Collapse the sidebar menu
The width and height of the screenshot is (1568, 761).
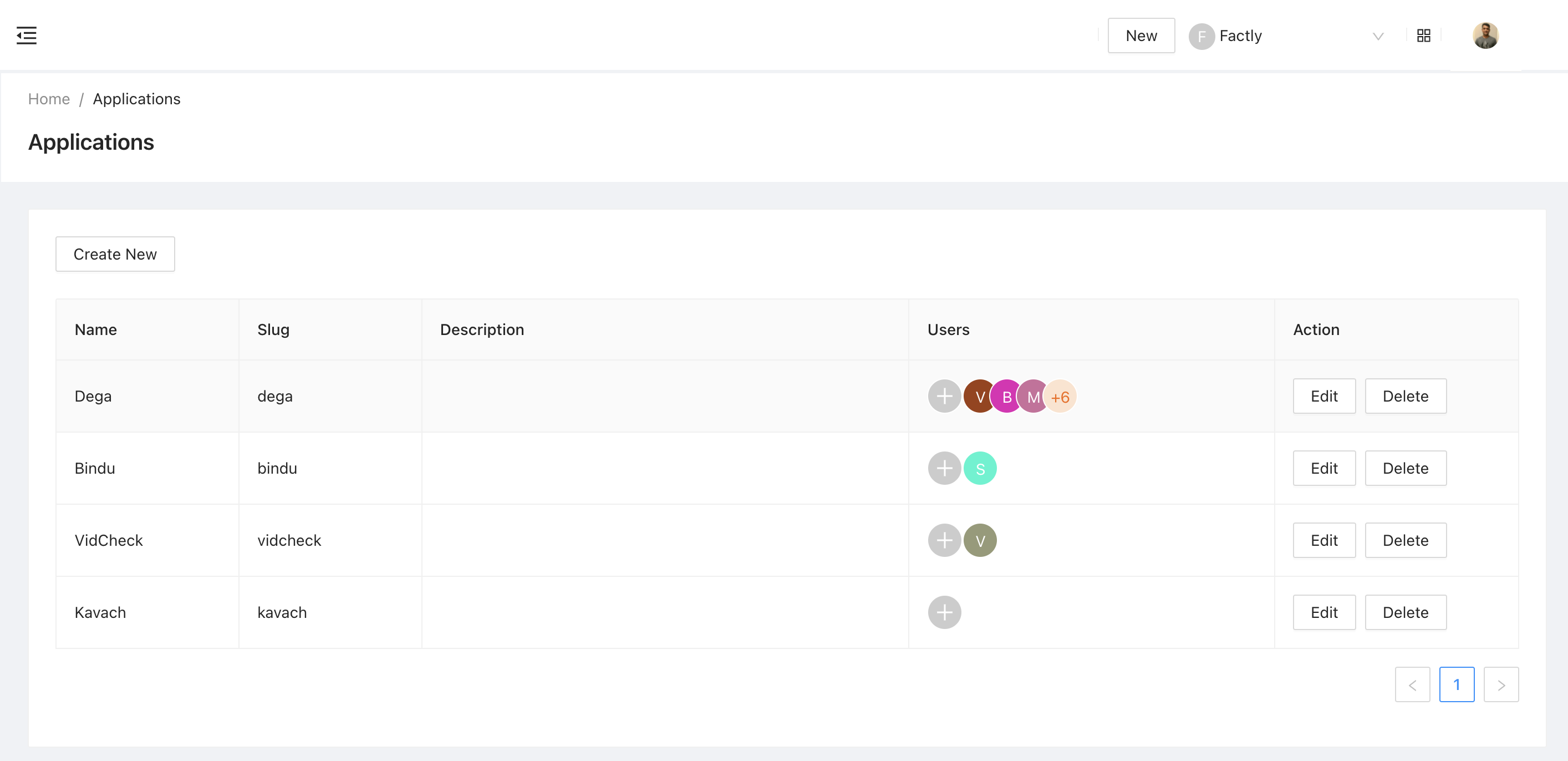pos(27,35)
